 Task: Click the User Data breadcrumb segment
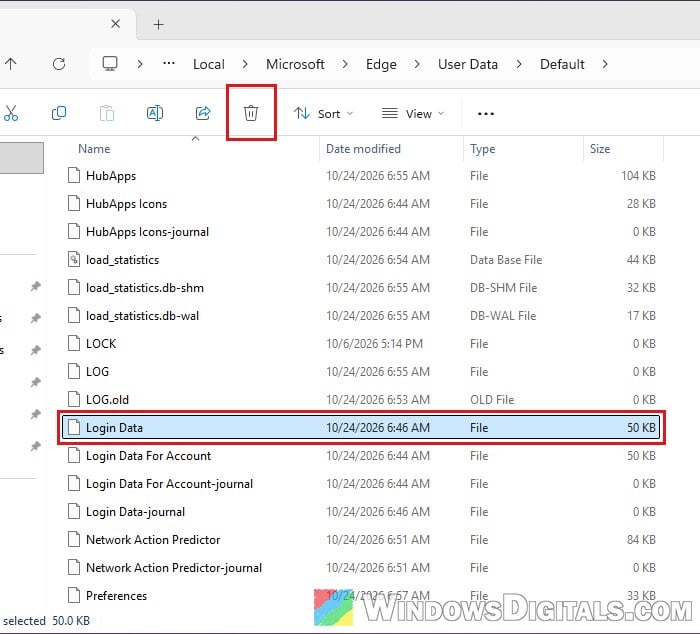467,64
